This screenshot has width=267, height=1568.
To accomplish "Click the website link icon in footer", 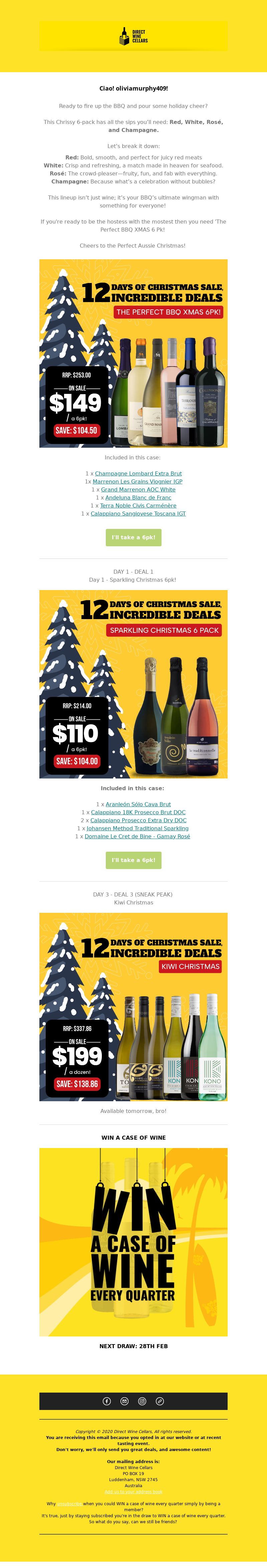I will [160, 1401].
